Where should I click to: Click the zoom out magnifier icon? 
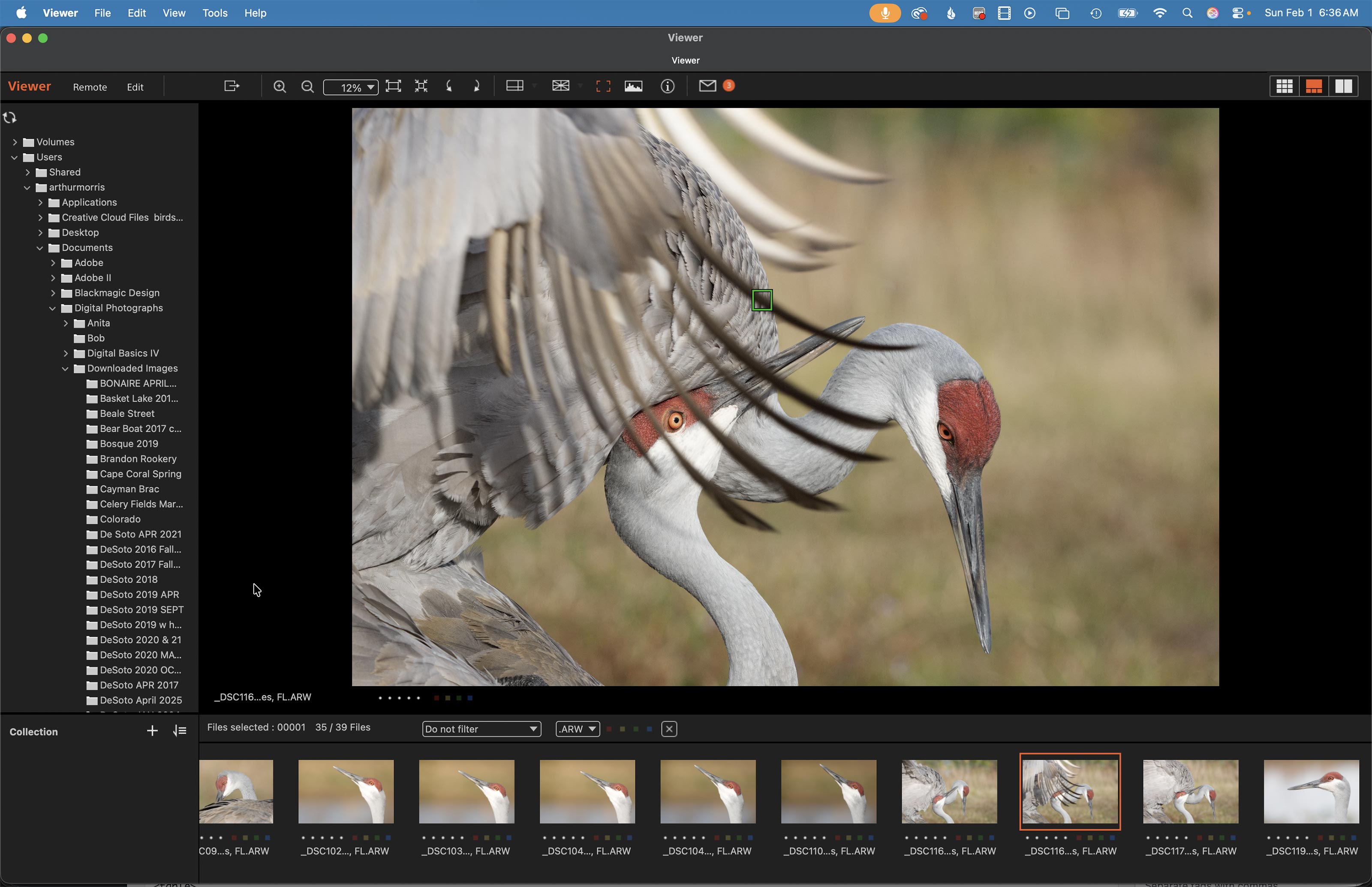tap(307, 87)
